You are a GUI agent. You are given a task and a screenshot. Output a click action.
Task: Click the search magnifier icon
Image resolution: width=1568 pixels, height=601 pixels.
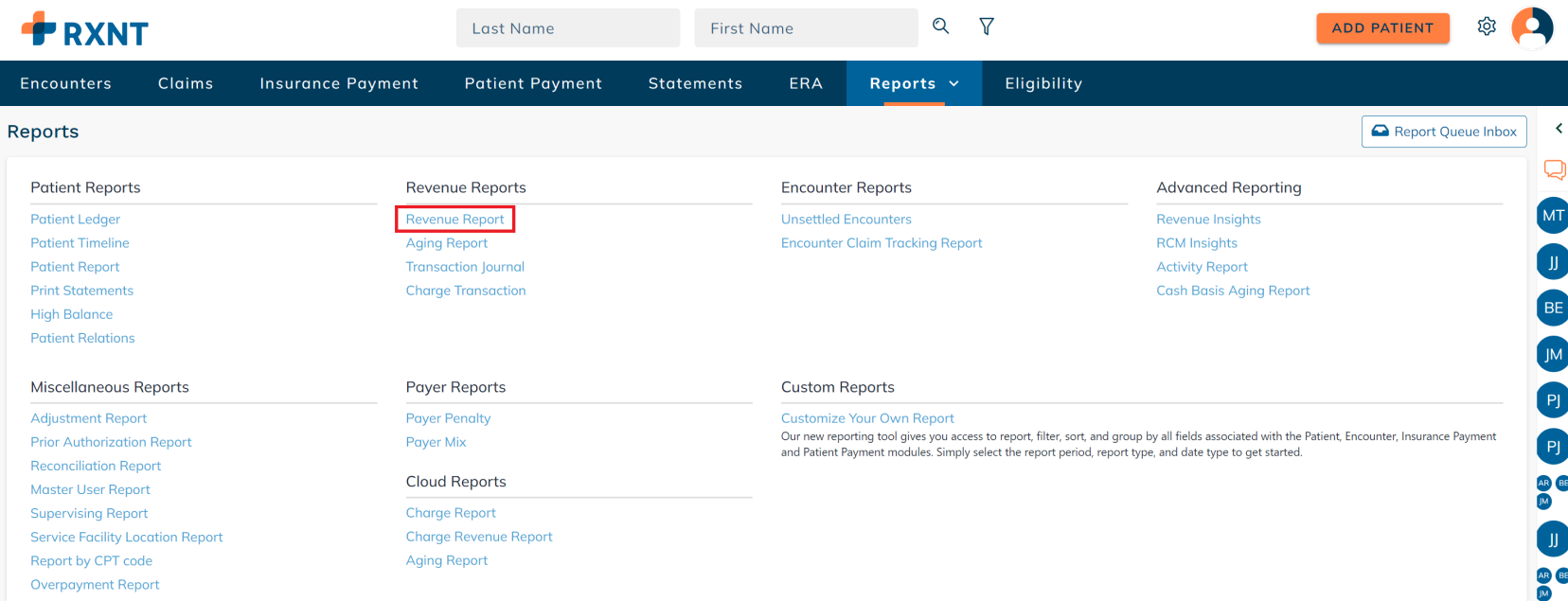click(940, 27)
